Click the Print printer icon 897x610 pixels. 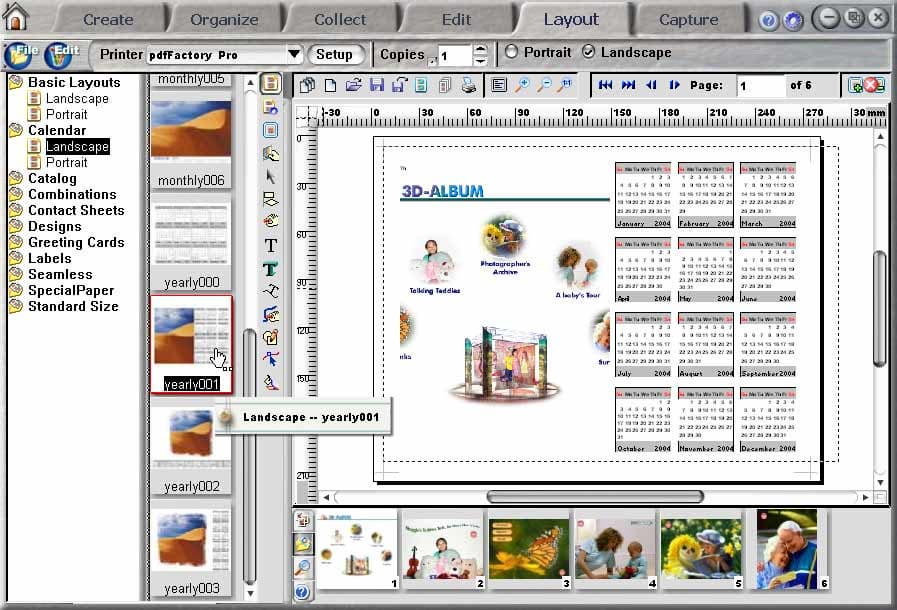coord(469,86)
